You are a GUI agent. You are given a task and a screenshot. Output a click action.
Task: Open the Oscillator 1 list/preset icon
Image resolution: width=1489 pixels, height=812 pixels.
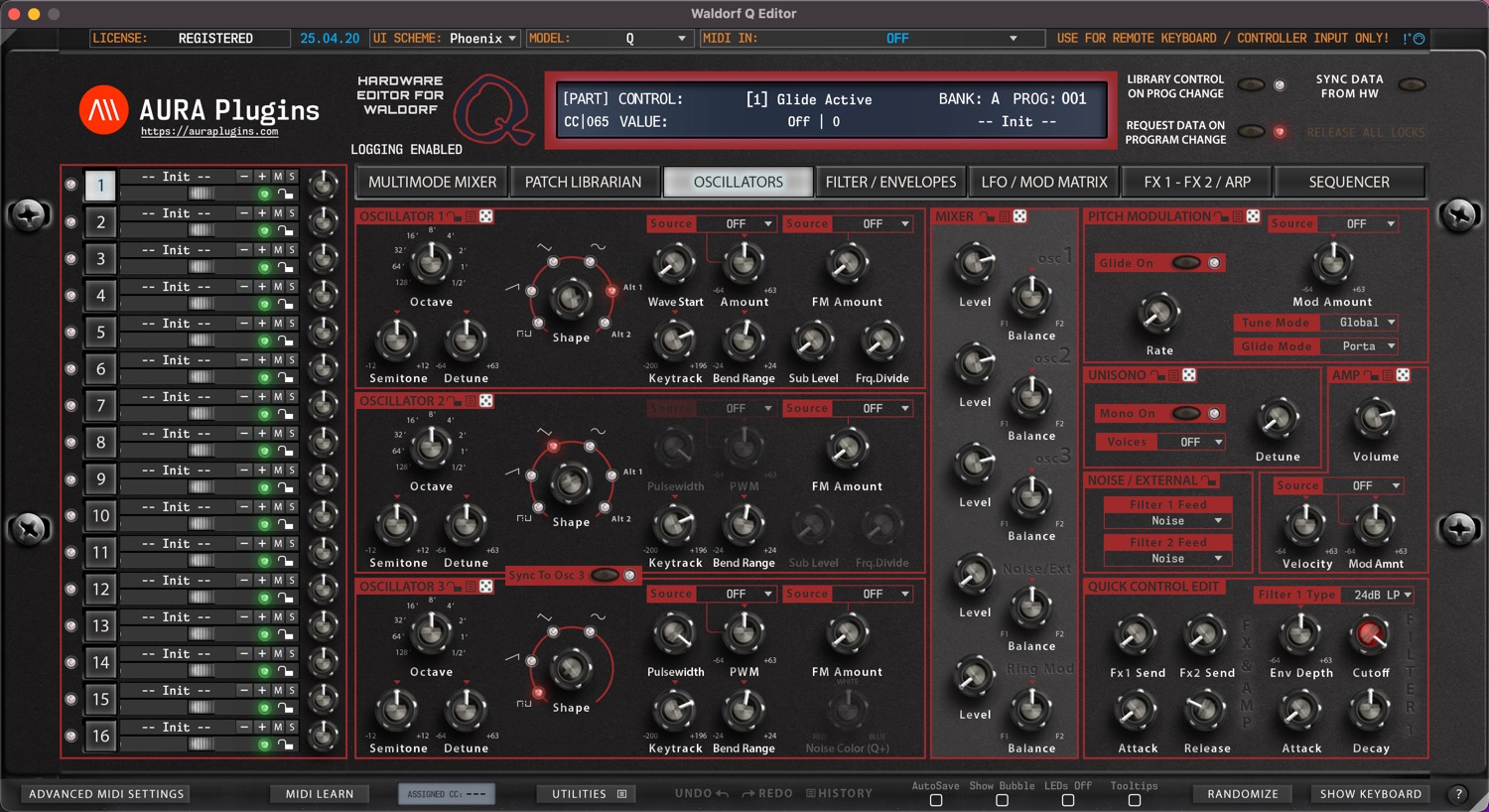pyautogui.click(x=471, y=216)
